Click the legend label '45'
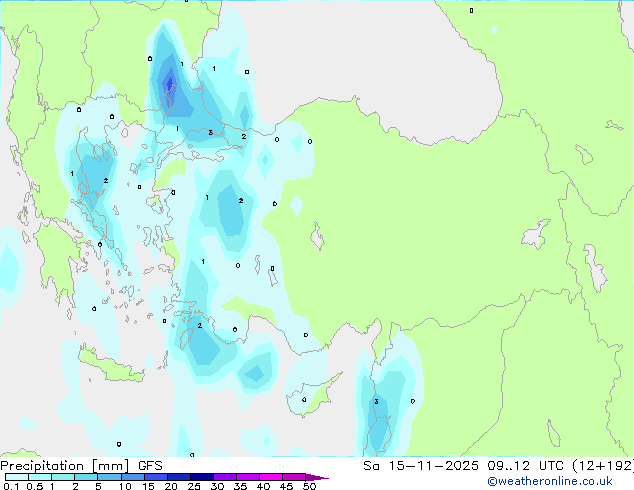 (x=286, y=486)
